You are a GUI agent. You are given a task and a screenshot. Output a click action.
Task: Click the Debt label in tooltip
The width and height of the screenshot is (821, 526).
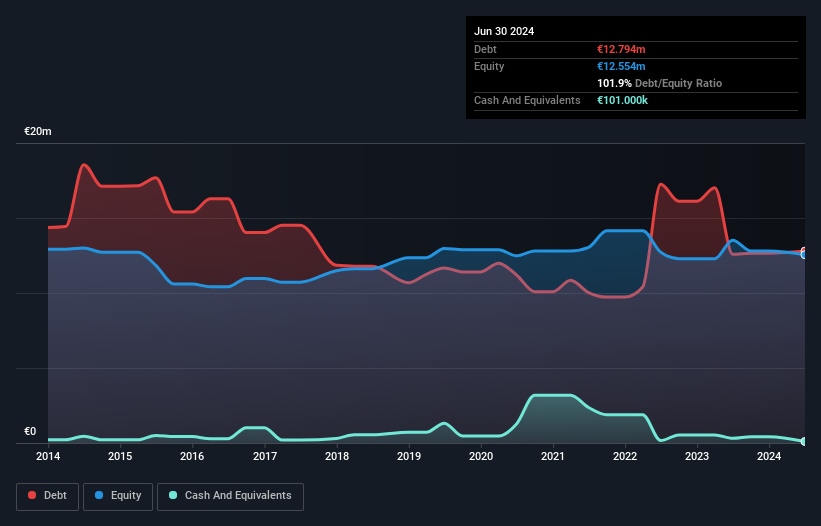[485, 49]
